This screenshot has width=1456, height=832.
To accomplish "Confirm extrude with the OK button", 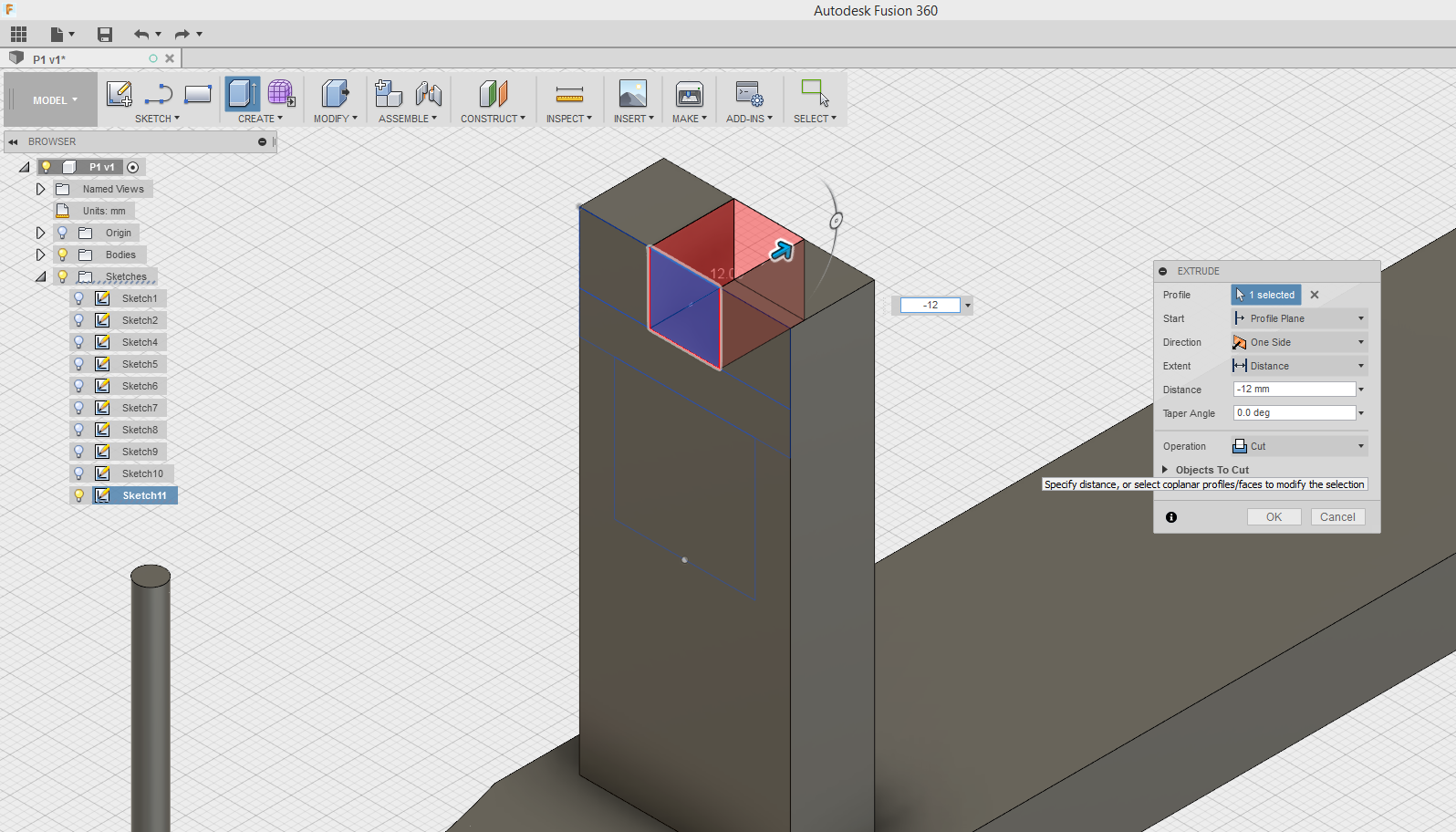I will pyautogui.click(x=1274, y=517).
